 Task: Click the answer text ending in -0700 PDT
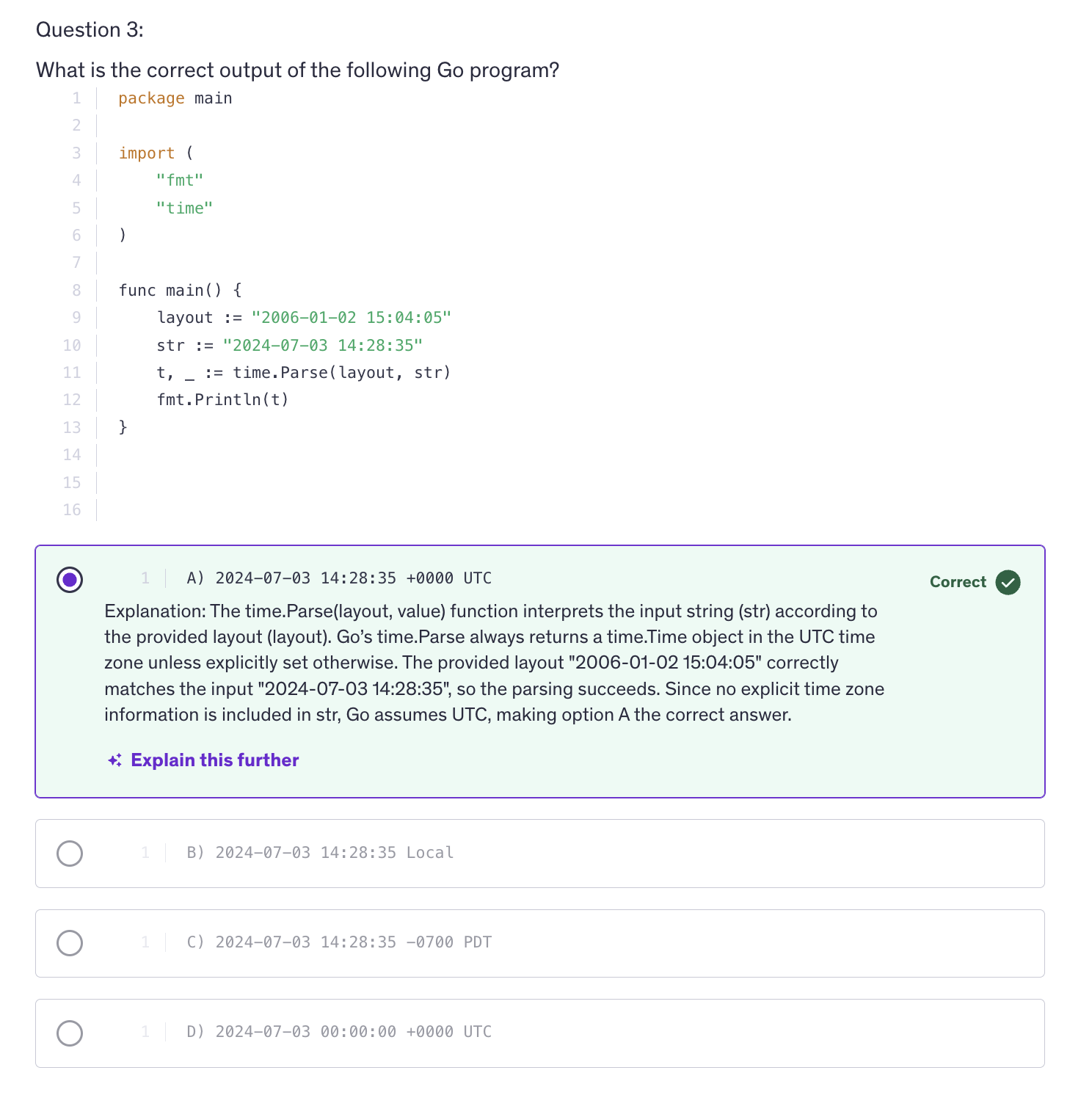(340, 942)
